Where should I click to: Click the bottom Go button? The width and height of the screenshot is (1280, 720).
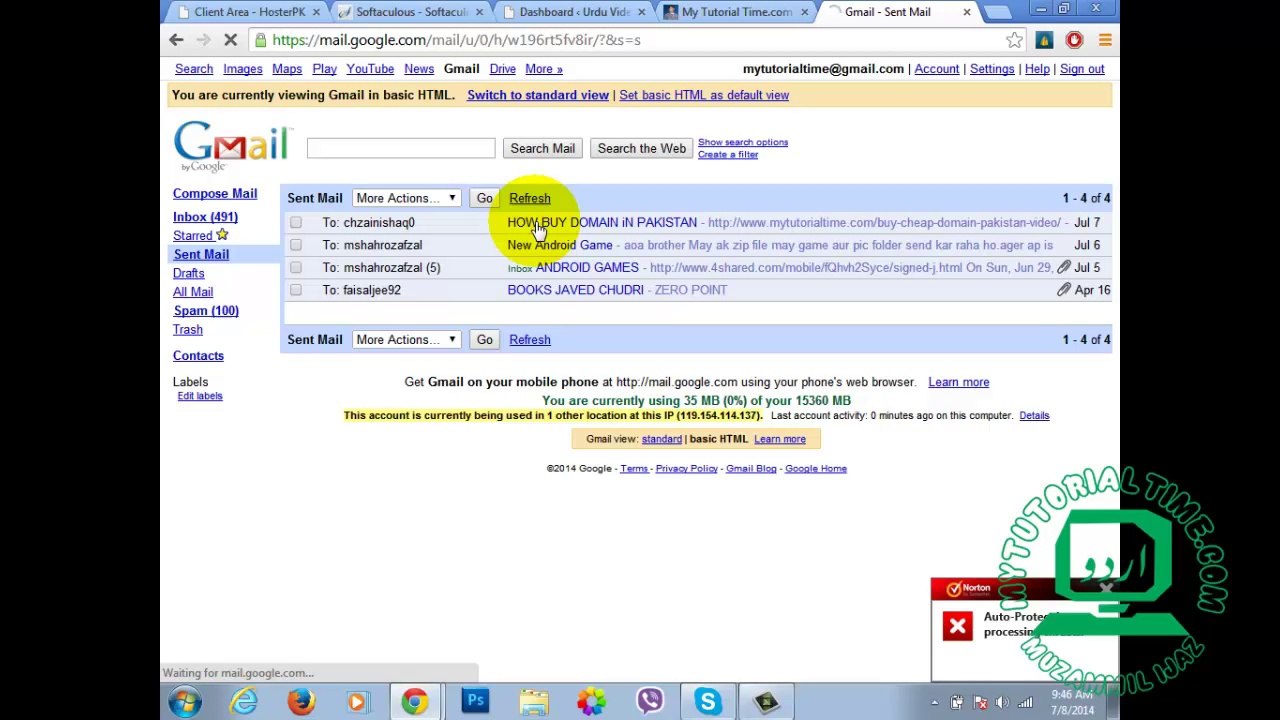point(485,340)
